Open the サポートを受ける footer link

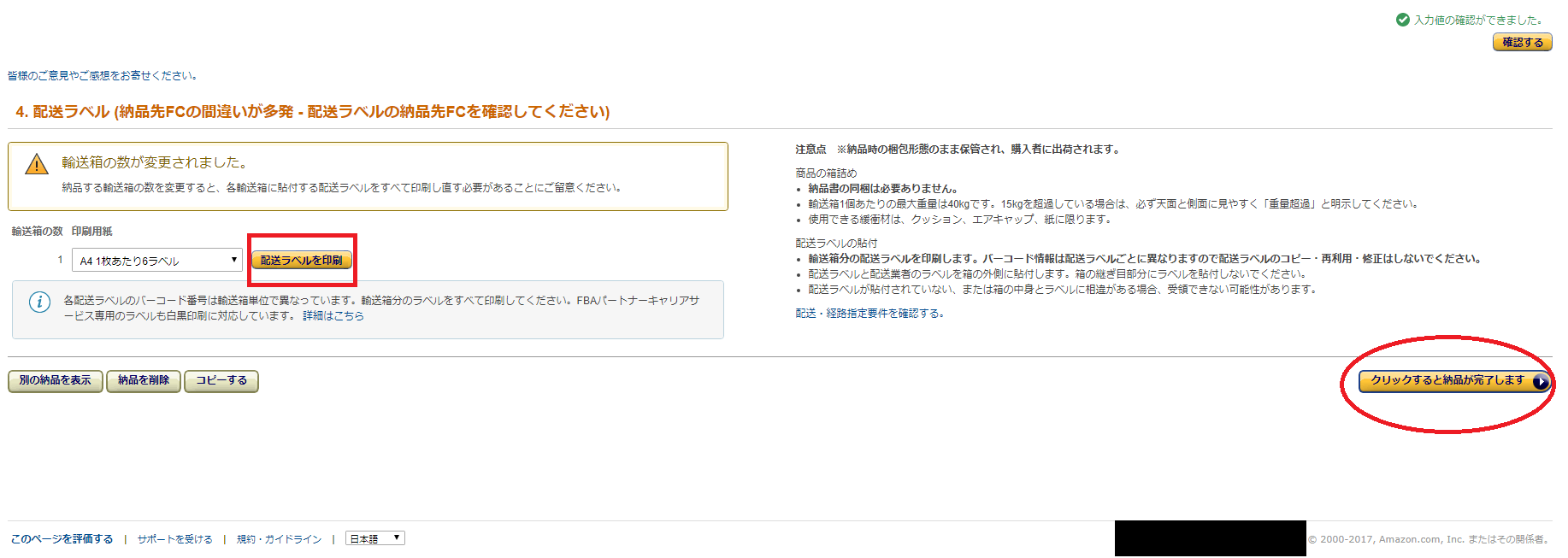(175, 539)
